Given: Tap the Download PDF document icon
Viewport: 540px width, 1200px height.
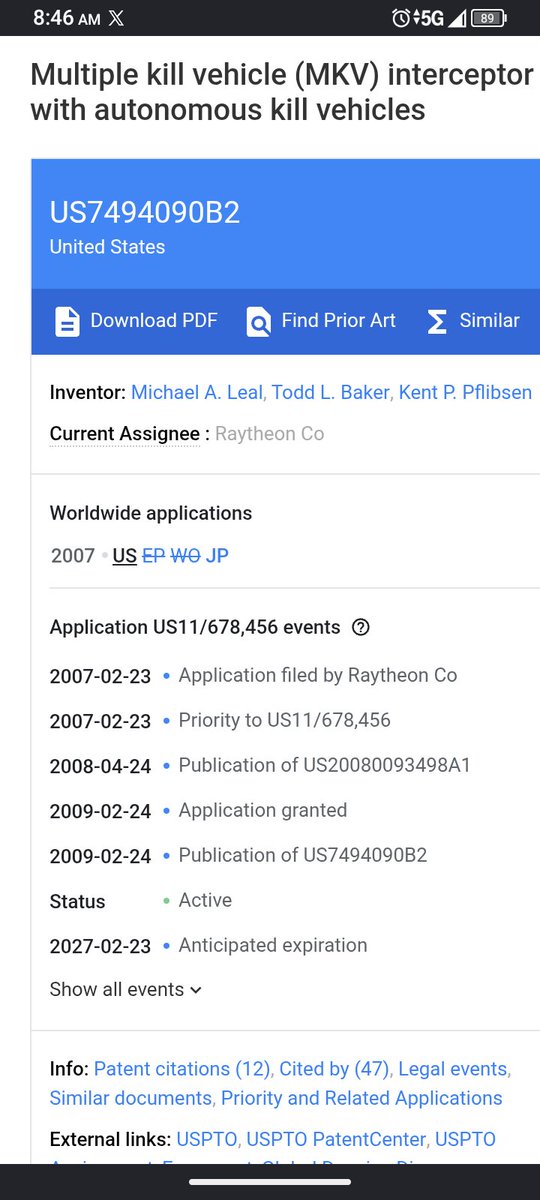Looking at the screenshot, I should pos(67,322).
